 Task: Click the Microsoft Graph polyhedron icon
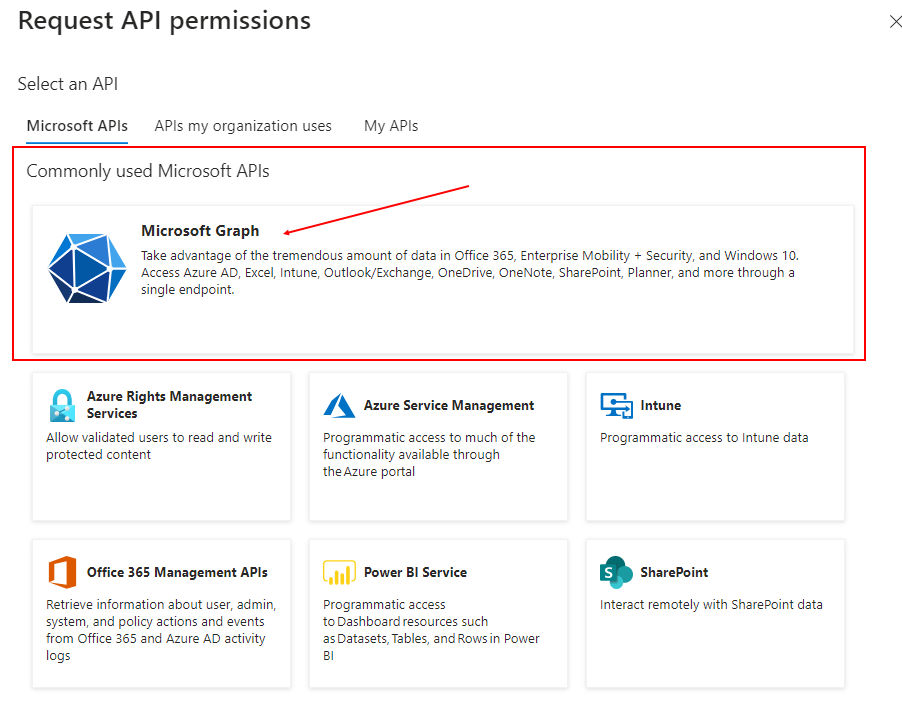point(87,268)
